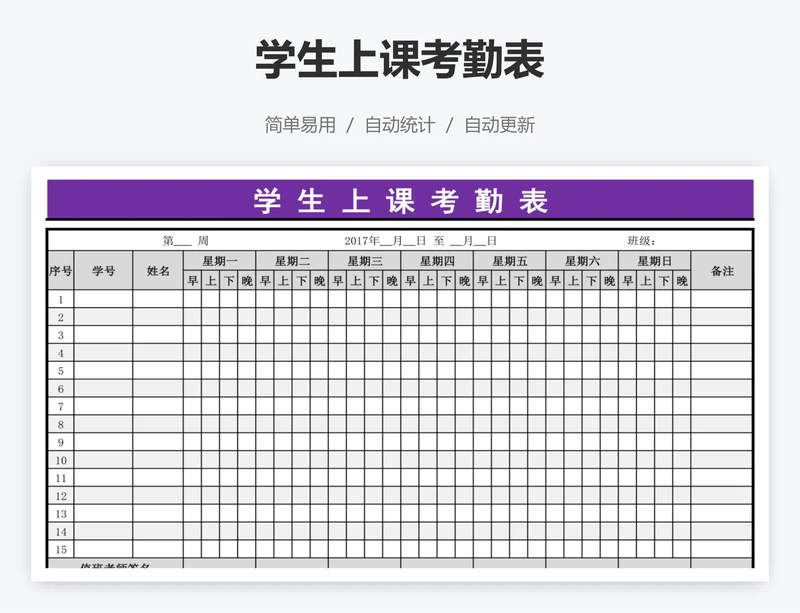The height and width of the screenshot is (613, 800).
Task: Select row number 9 cell
Action: point(61,443)
